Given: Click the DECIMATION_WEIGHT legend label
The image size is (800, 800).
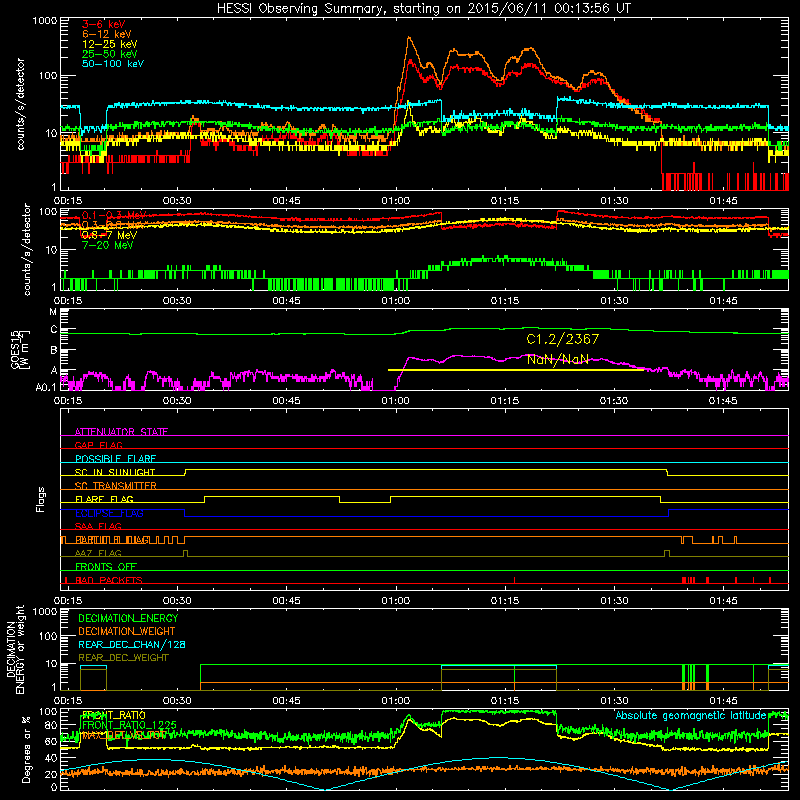Looking at the screenshot, I should (x=127, y=632).
